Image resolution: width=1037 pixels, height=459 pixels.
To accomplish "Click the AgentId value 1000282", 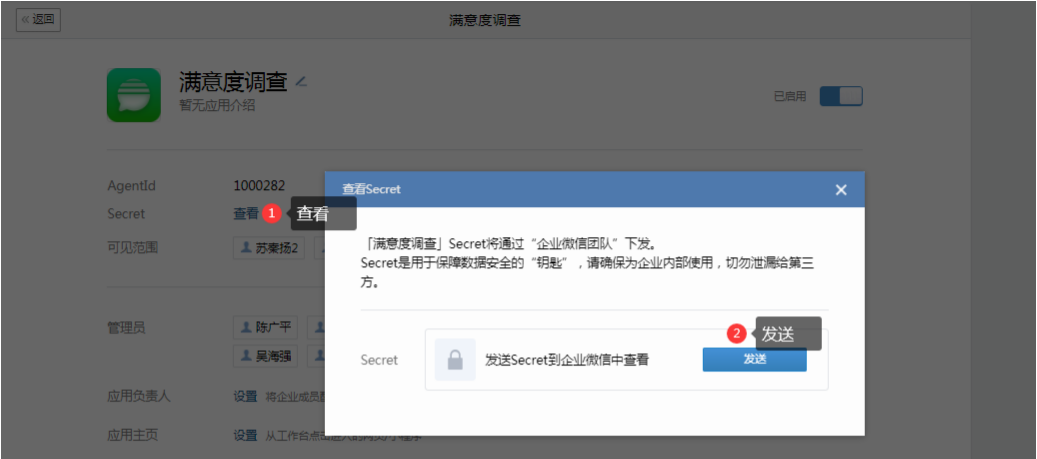I will [x=259, y=186].
